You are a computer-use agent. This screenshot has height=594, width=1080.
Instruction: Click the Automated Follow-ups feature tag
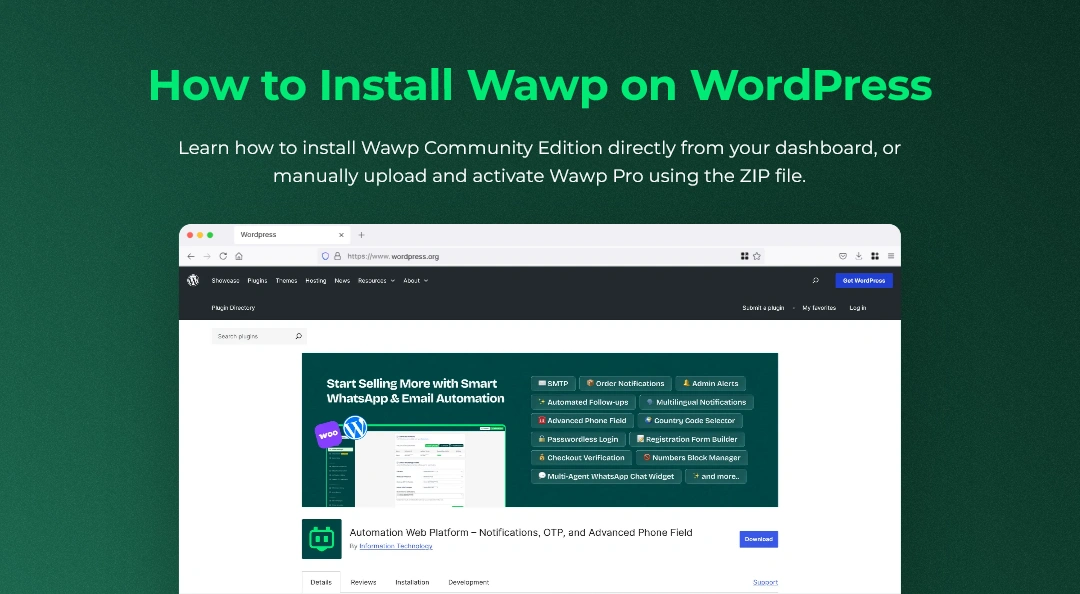(x=583, y=402)
